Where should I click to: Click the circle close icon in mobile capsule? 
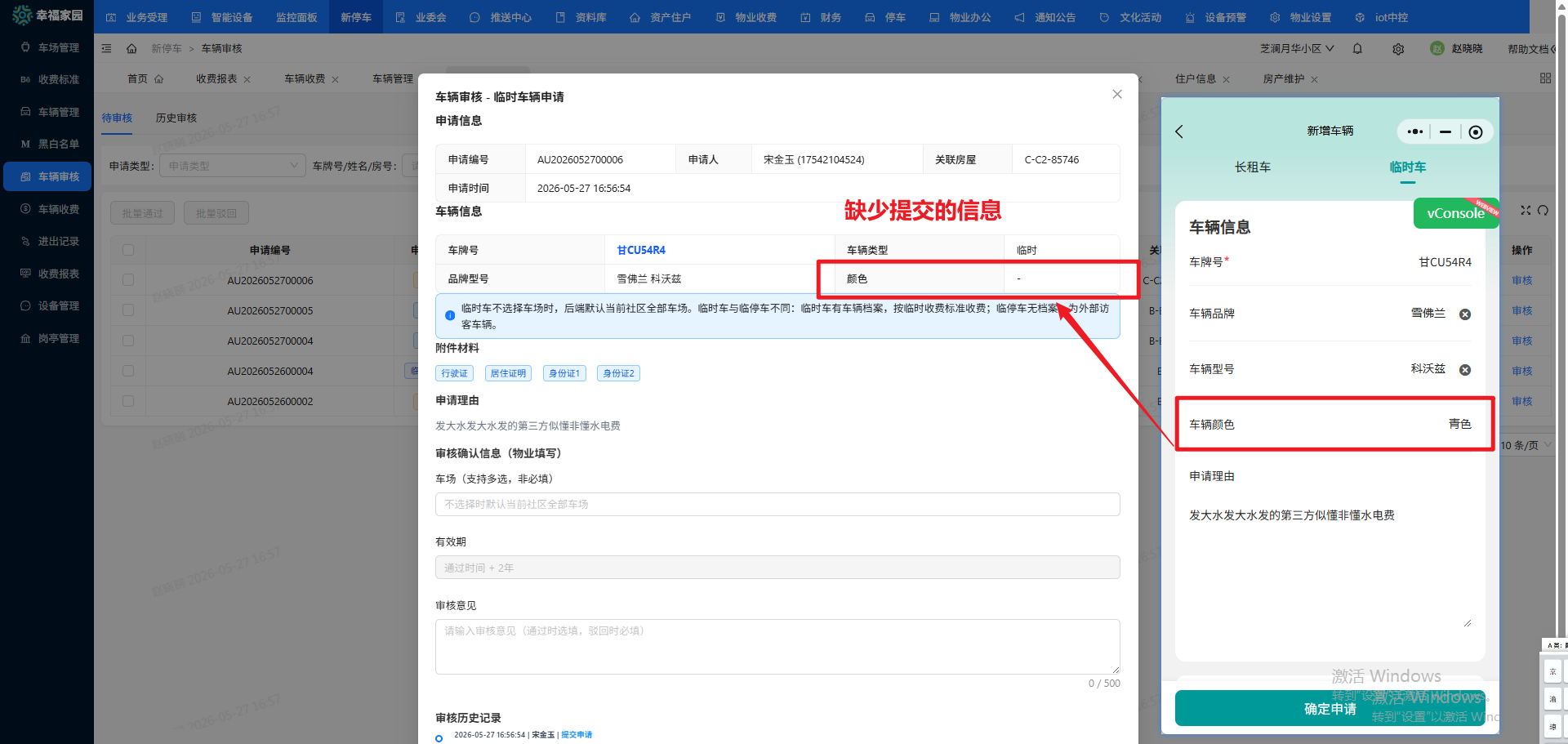pyautogui.click(x=1476, y=132)
